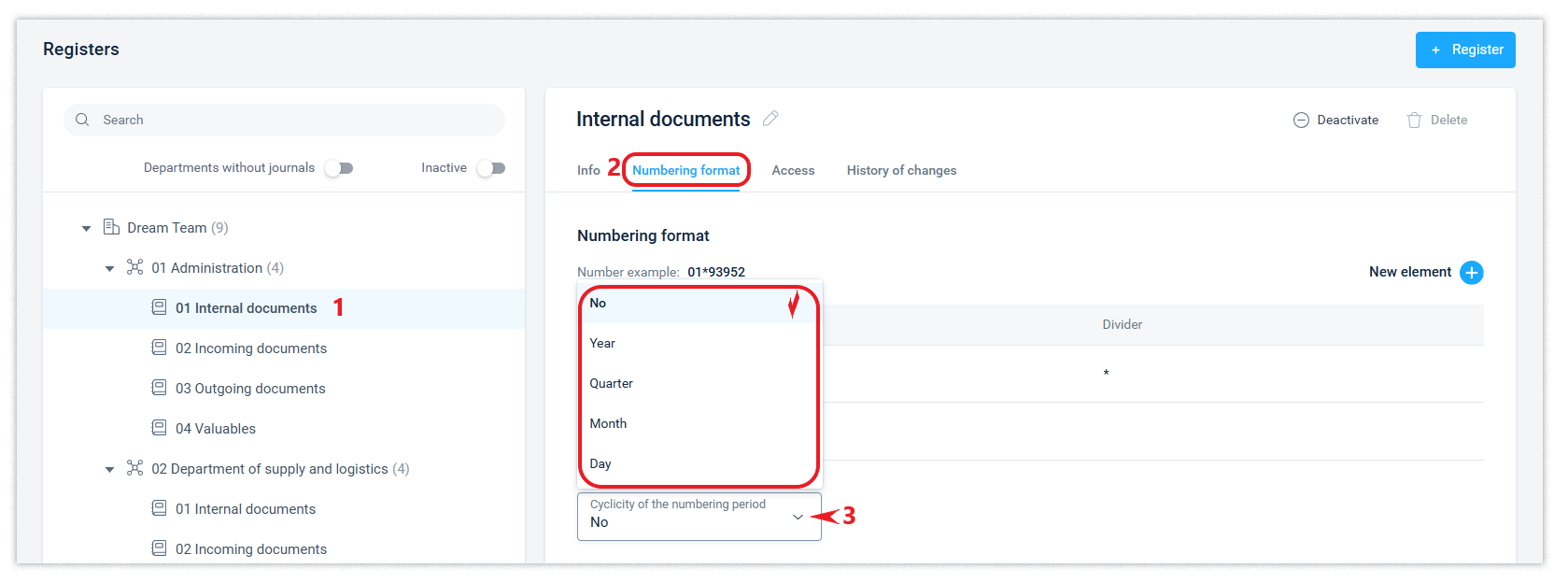
Task: Toggle the Inactive switch
Action: click(x=491, y=168)
